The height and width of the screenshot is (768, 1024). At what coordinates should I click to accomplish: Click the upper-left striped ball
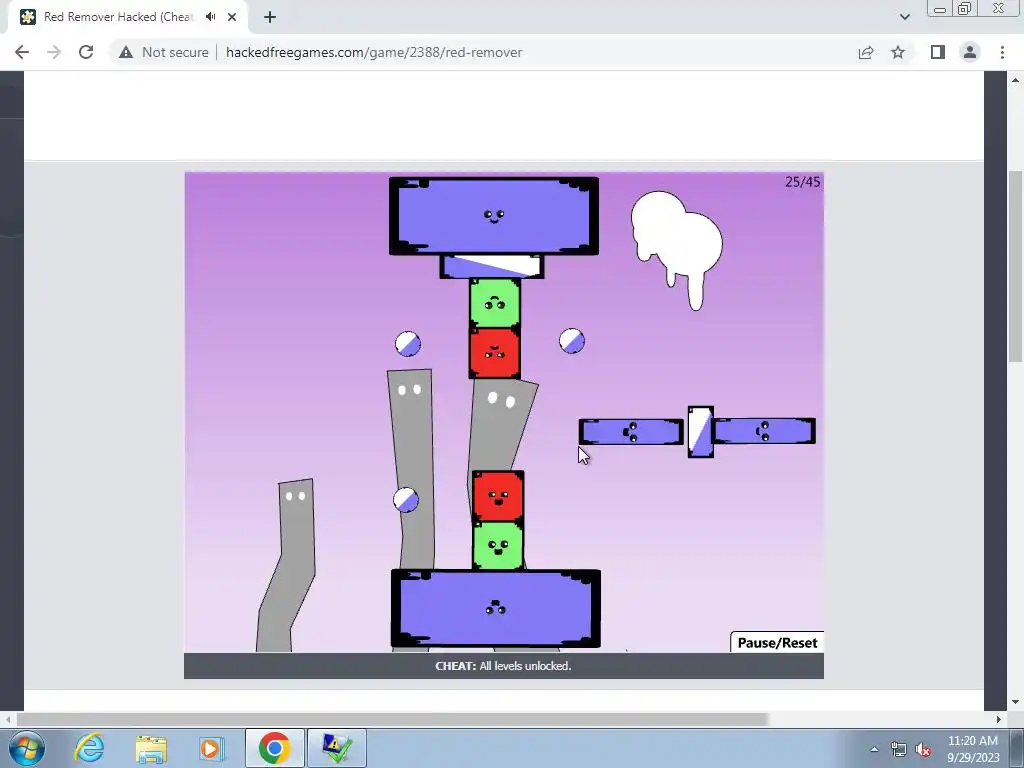tap(408, 344)
